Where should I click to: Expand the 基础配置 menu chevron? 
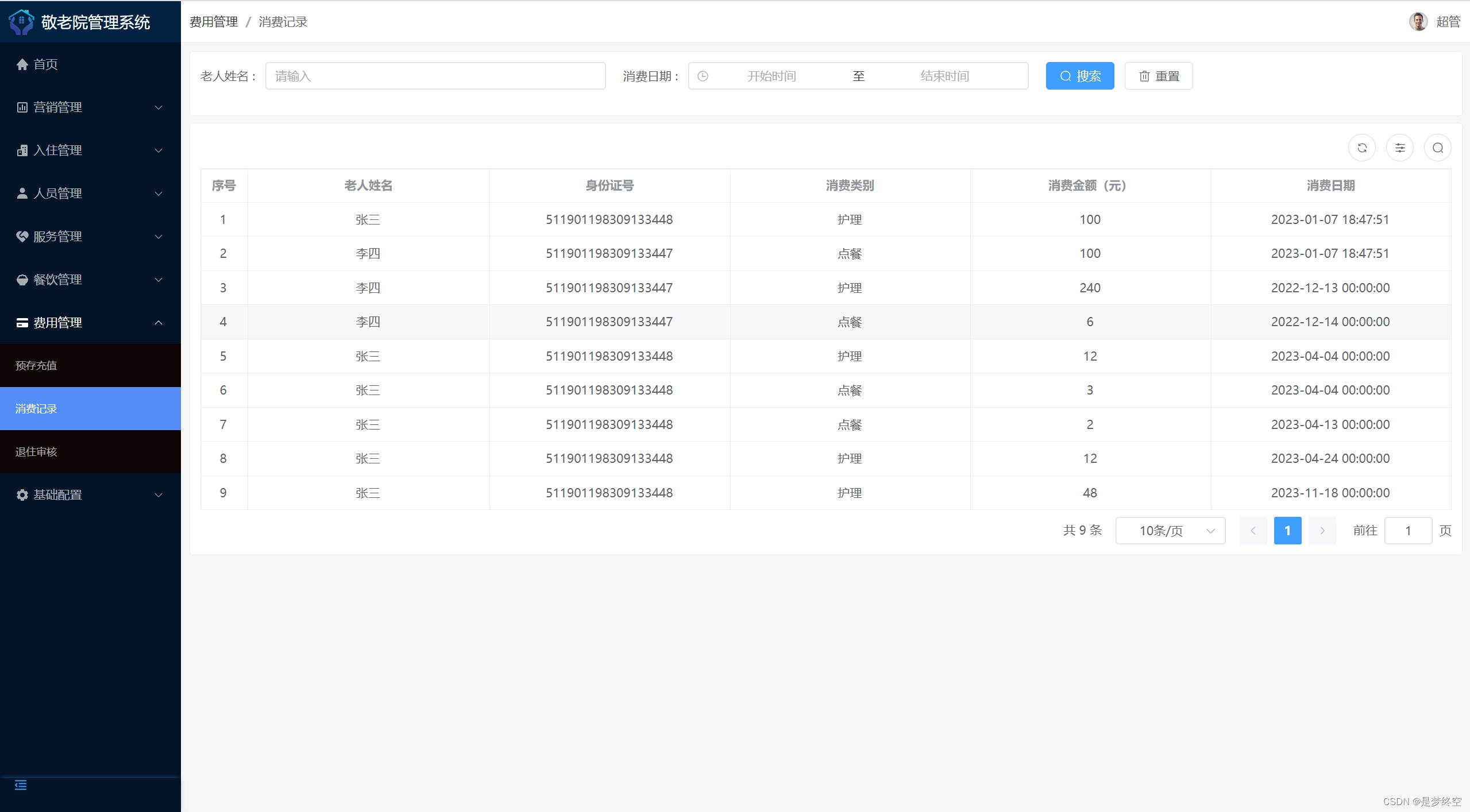159,495
